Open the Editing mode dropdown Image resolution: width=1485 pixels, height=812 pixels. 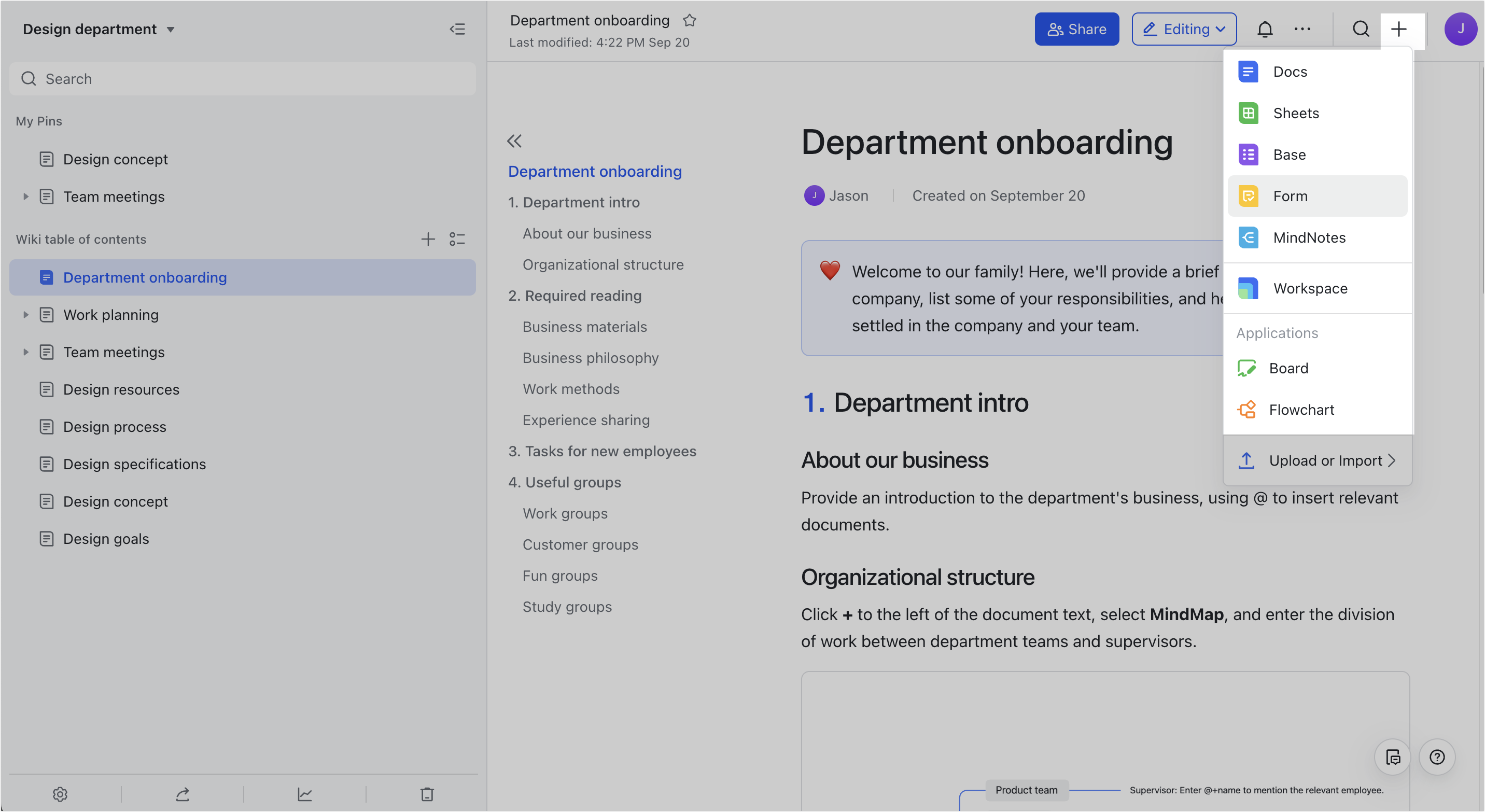pyautogui.click(x=1184, y=29)
